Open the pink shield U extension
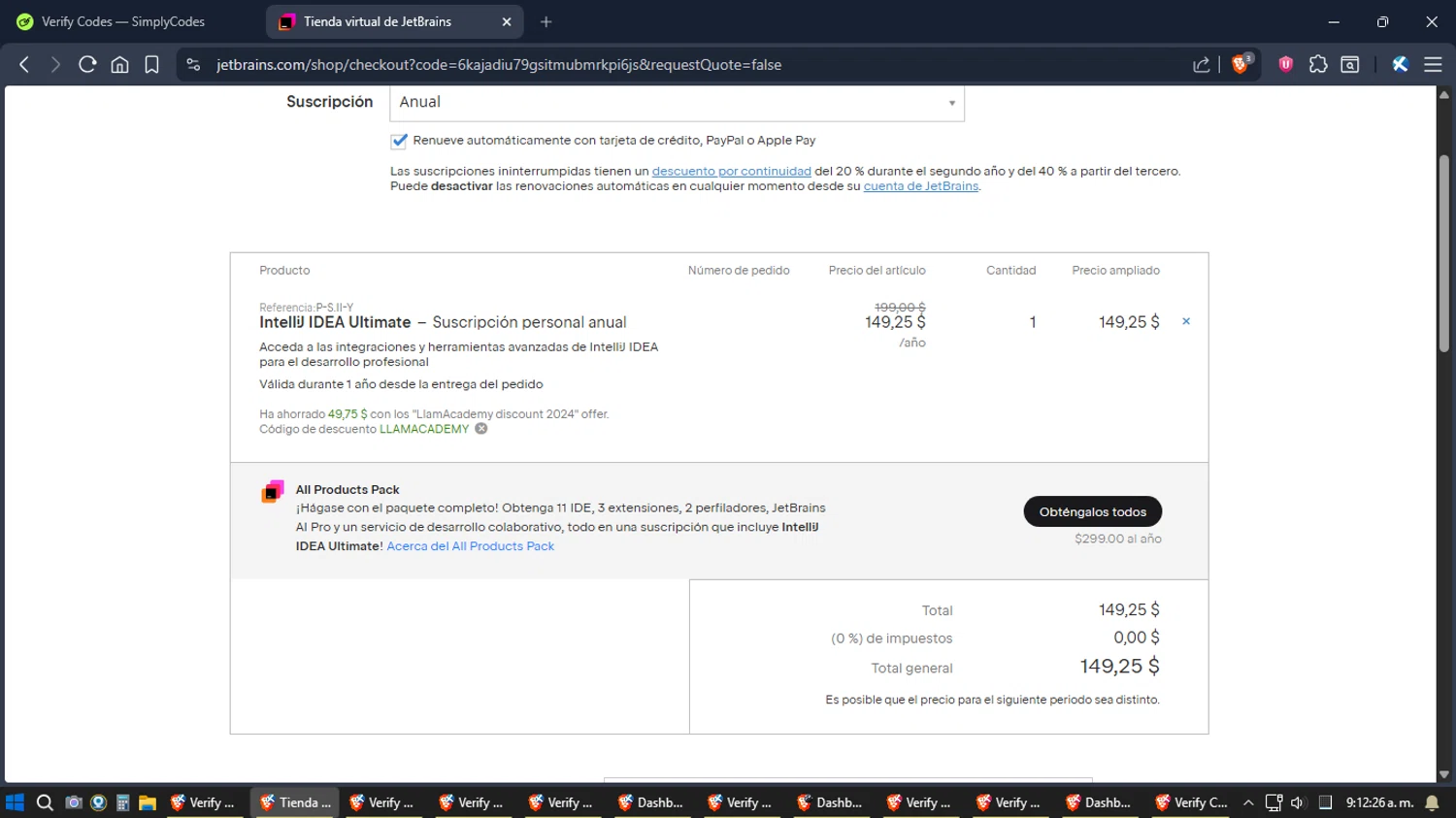This screenshot has width=1456, height=818. point(1285,64)
